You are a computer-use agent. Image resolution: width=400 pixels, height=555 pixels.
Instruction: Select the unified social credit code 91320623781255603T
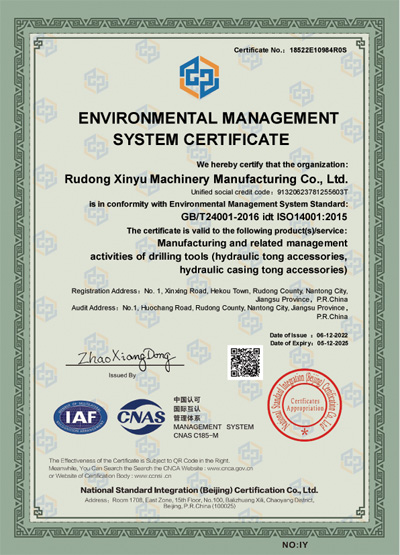pos(312,192)
